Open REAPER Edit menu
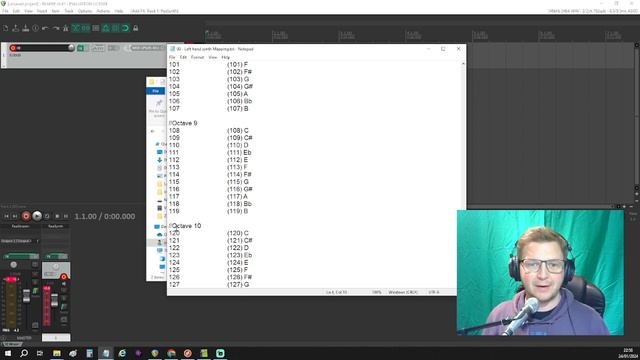Viewport: 640px width, 360px height. pyautogui.click(x=16, y=11)
